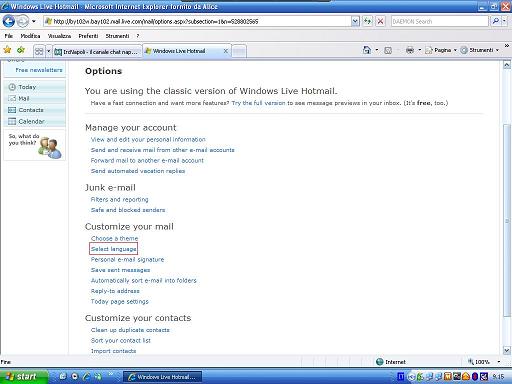Click the browser Forward arrow button
512x384 pixels.
pos(22,22)
